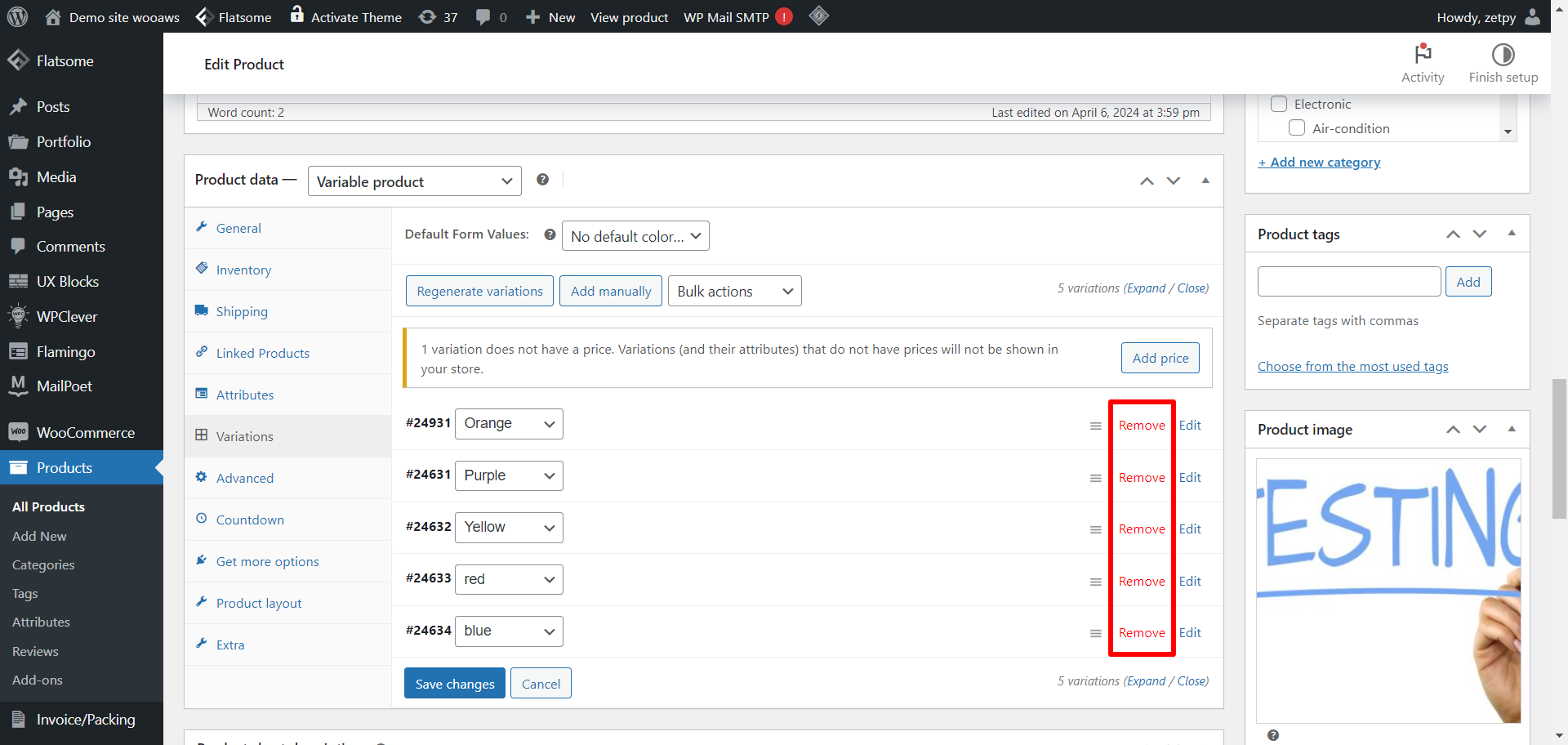Open the Yellow variation color dropdown
Screen dimensions: 1568x745
tap(509, 528)
